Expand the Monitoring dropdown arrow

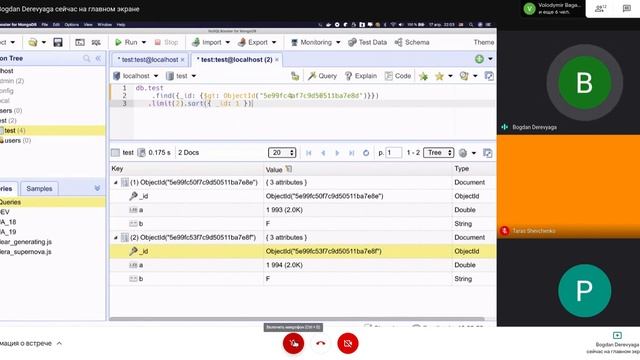(x=338, y=42)
